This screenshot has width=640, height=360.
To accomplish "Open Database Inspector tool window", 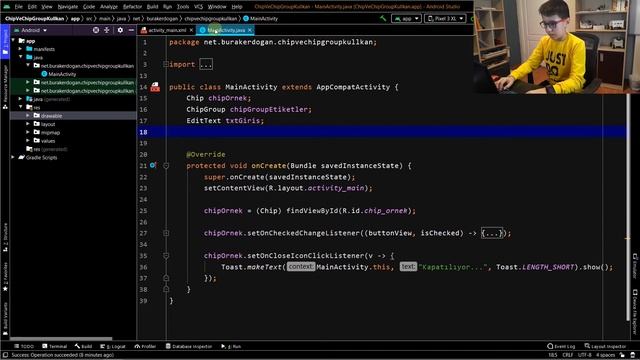I will [x=189, y=346].
